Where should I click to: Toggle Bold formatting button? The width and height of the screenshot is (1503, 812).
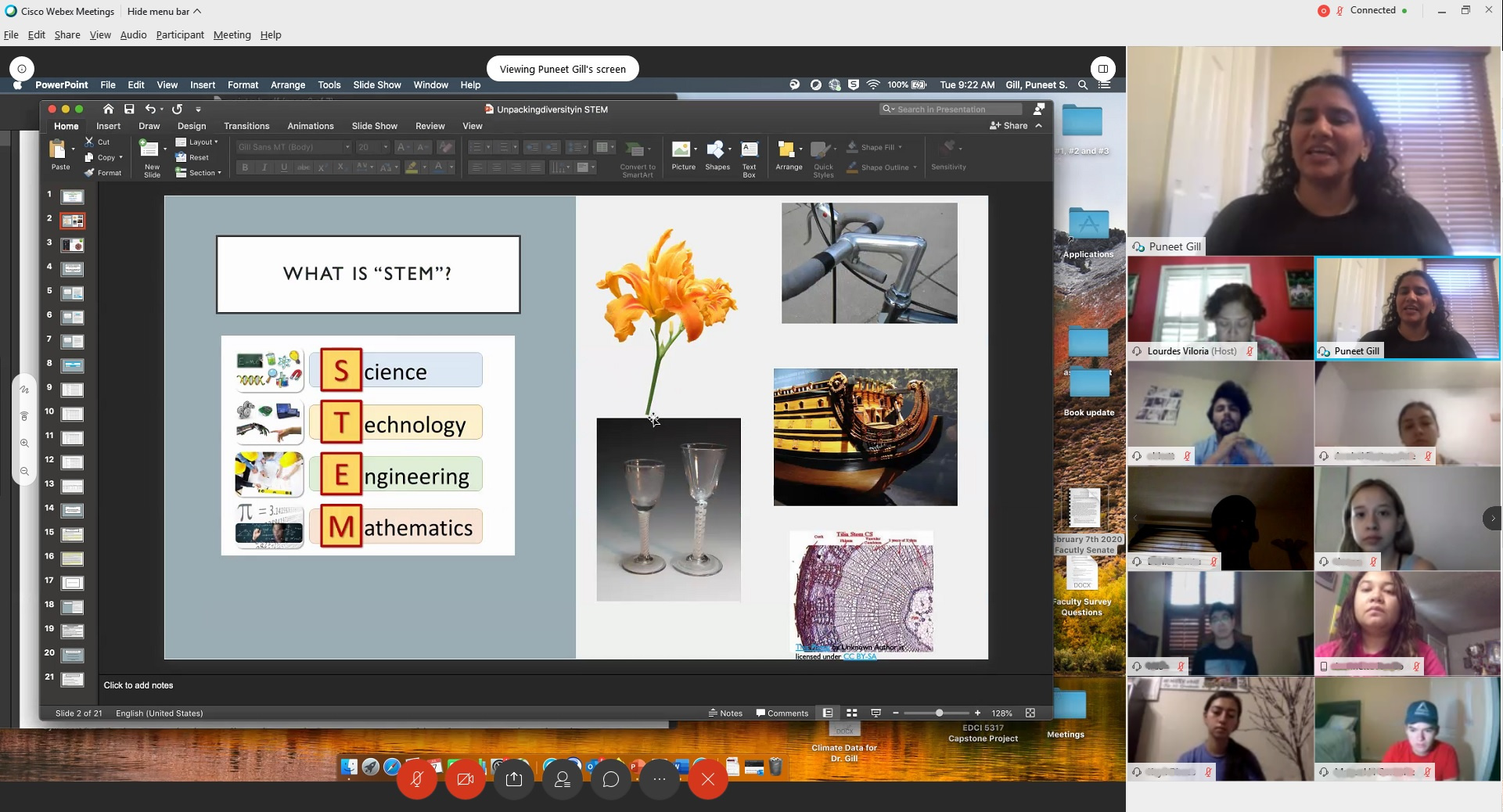[245, 167]
